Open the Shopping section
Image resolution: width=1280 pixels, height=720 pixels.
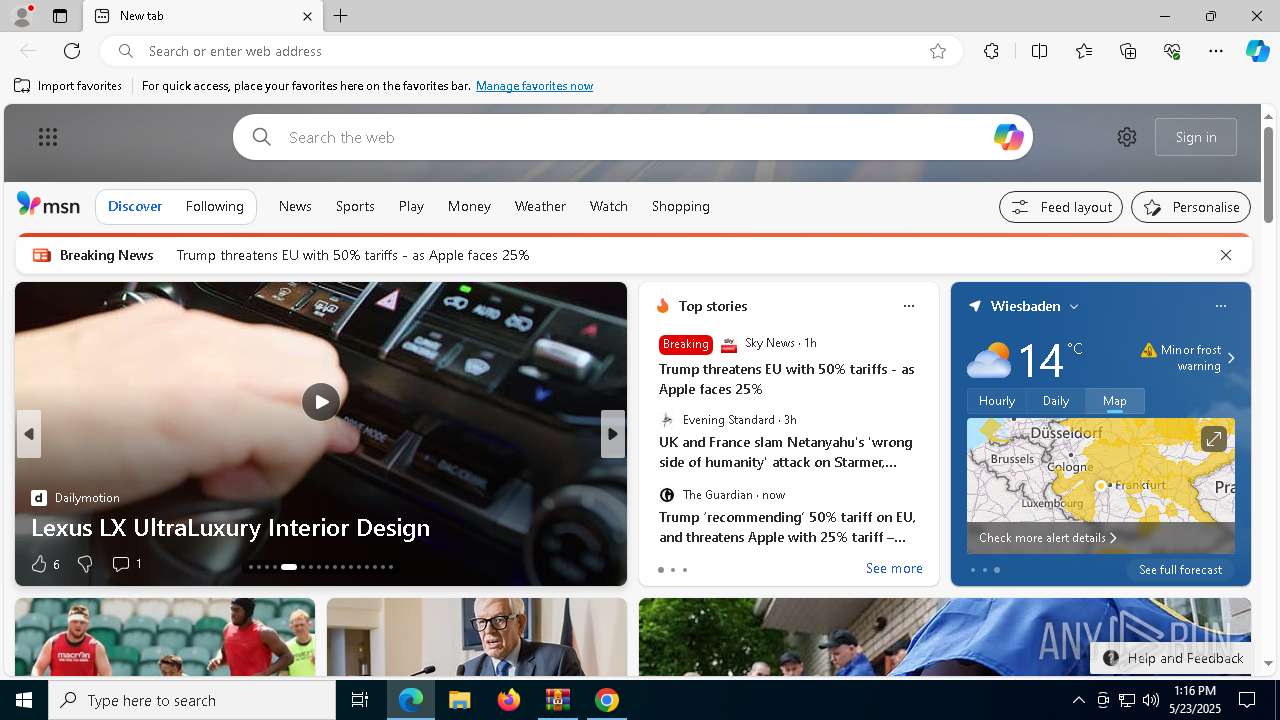pos(681,206)
